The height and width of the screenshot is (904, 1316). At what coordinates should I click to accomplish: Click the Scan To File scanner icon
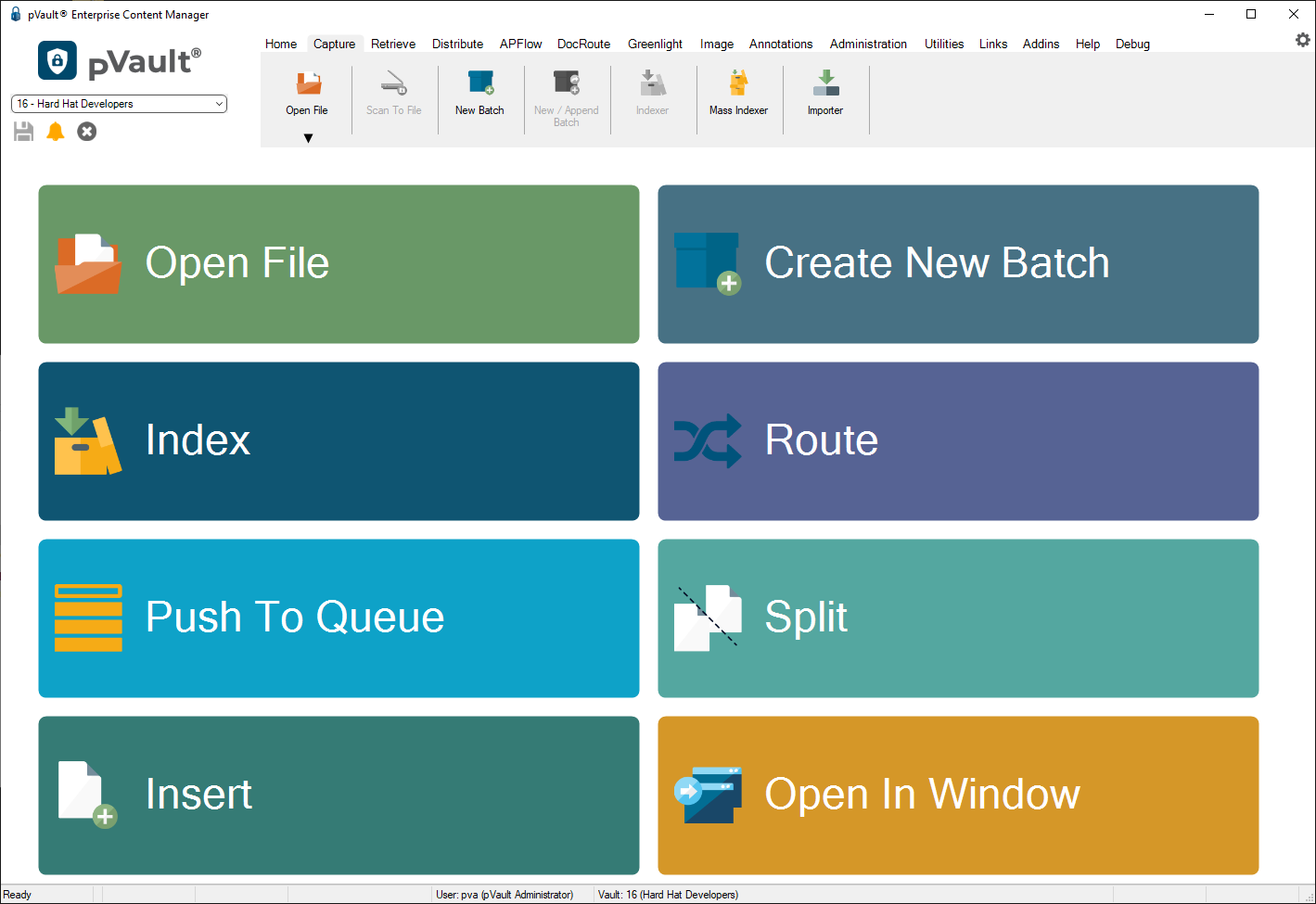tap(394, 83)
